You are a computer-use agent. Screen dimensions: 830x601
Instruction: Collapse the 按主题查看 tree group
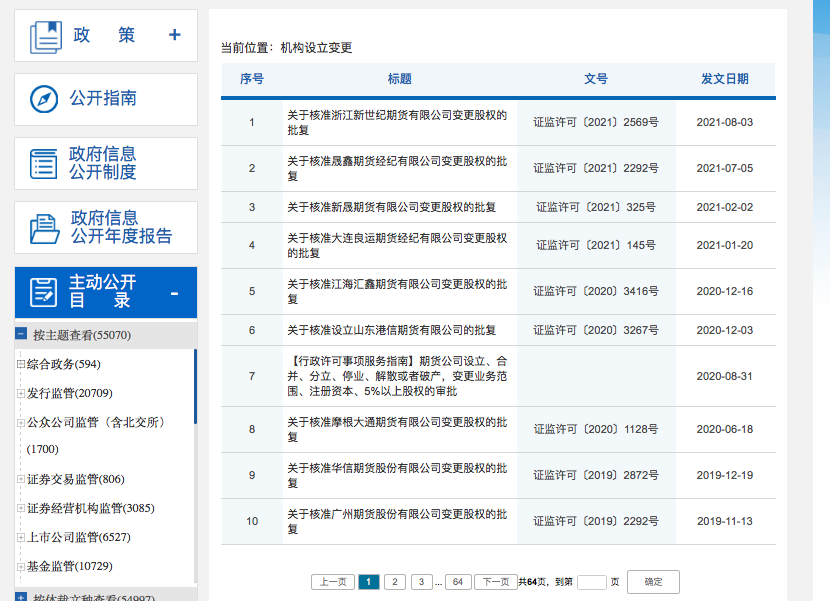tap(21, 335)
